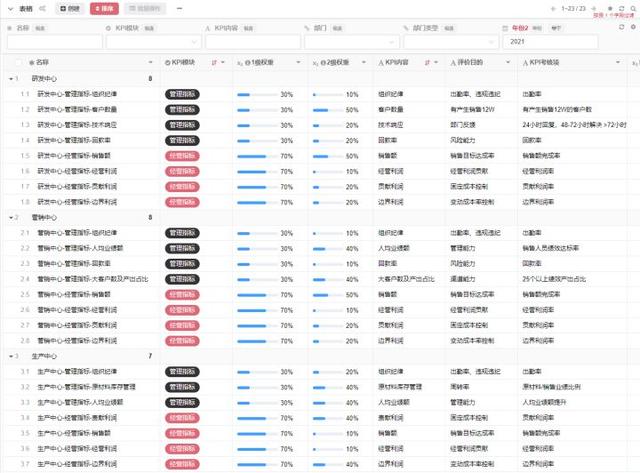Open the 评价目的 column header dropdown arrow

tap(508, 62)
